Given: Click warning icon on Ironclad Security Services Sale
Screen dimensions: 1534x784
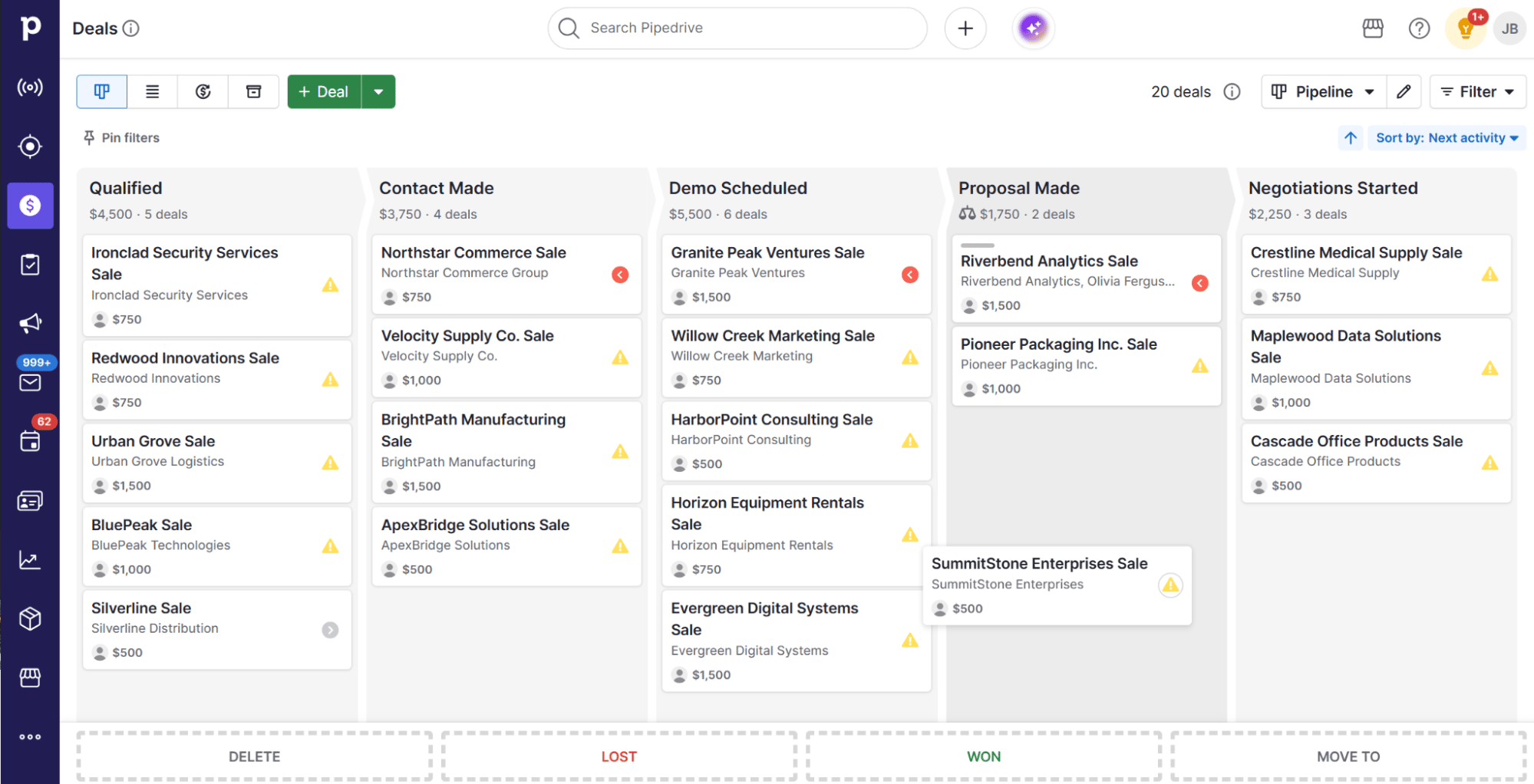Looking at the screenshot, I should (x=330, y=285).
